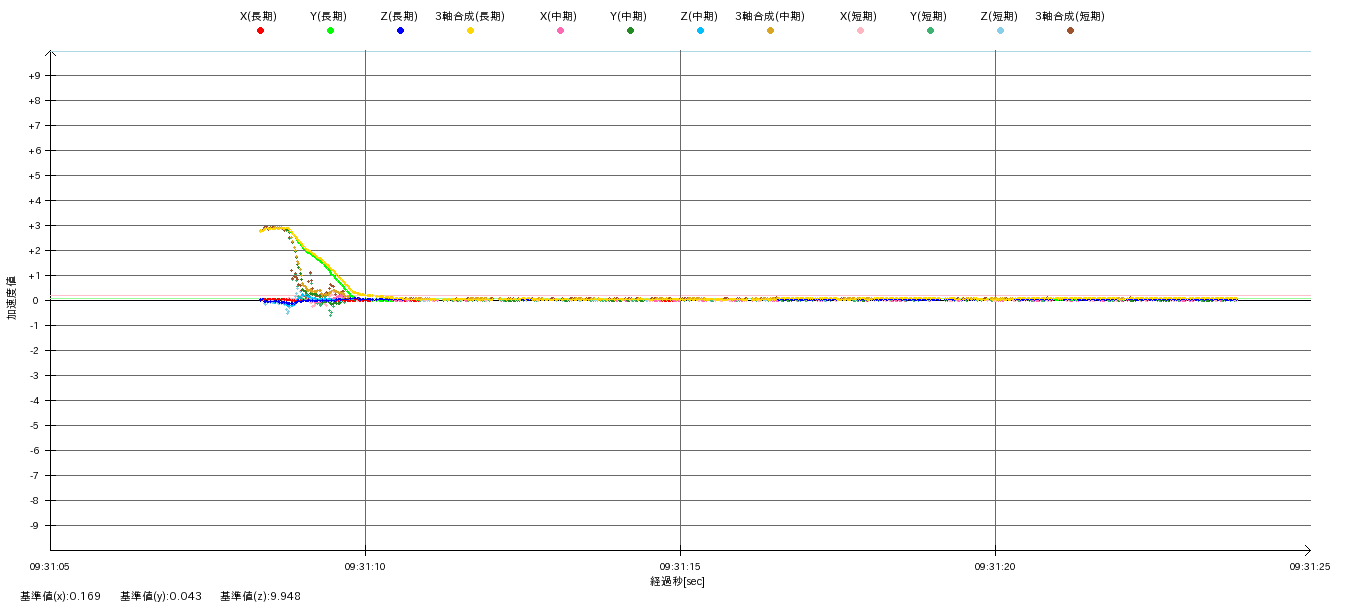1350x610 pixels.
Task: Click the 経過秒[sec] axis title
Action: tap(677, 581)
